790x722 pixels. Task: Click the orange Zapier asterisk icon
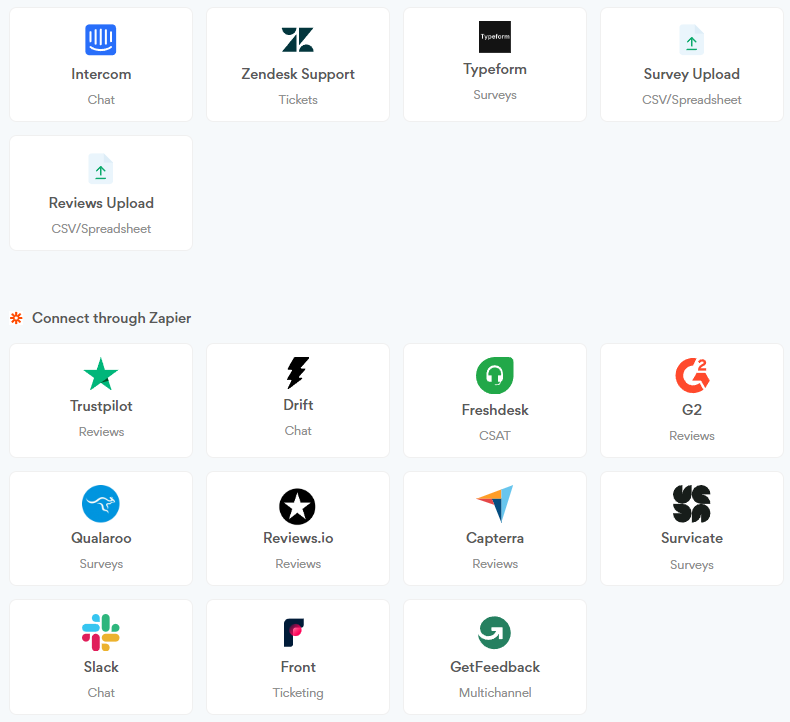click(16, 318)
